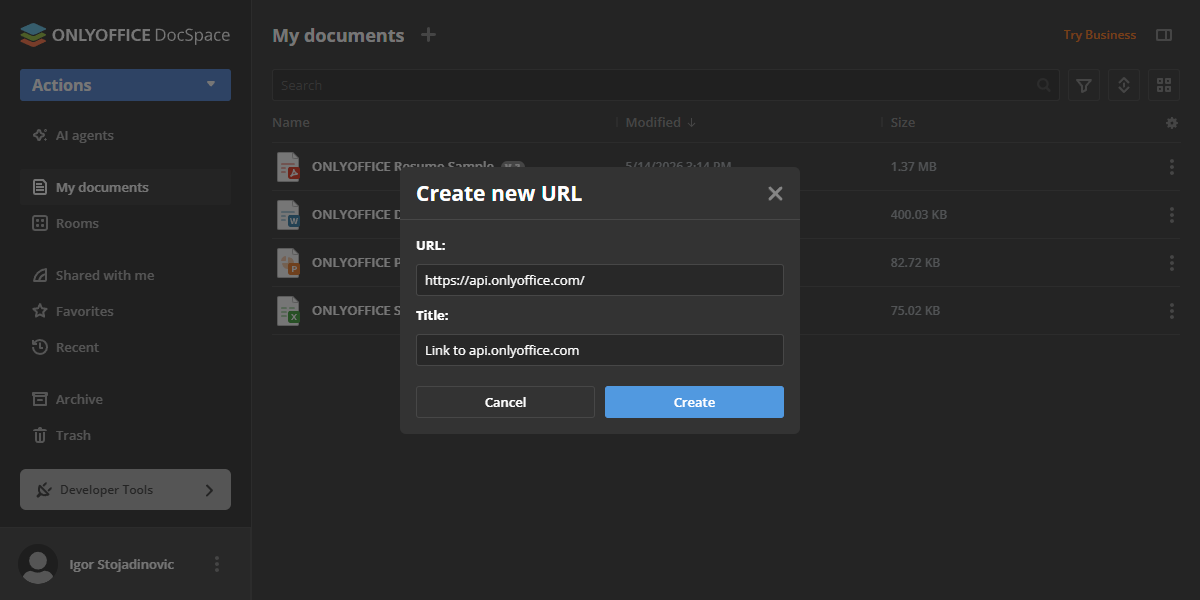The width and height of the screenshot is (1200, 600).
Task: Click the Favorites star icon
Action: [40, 311]
